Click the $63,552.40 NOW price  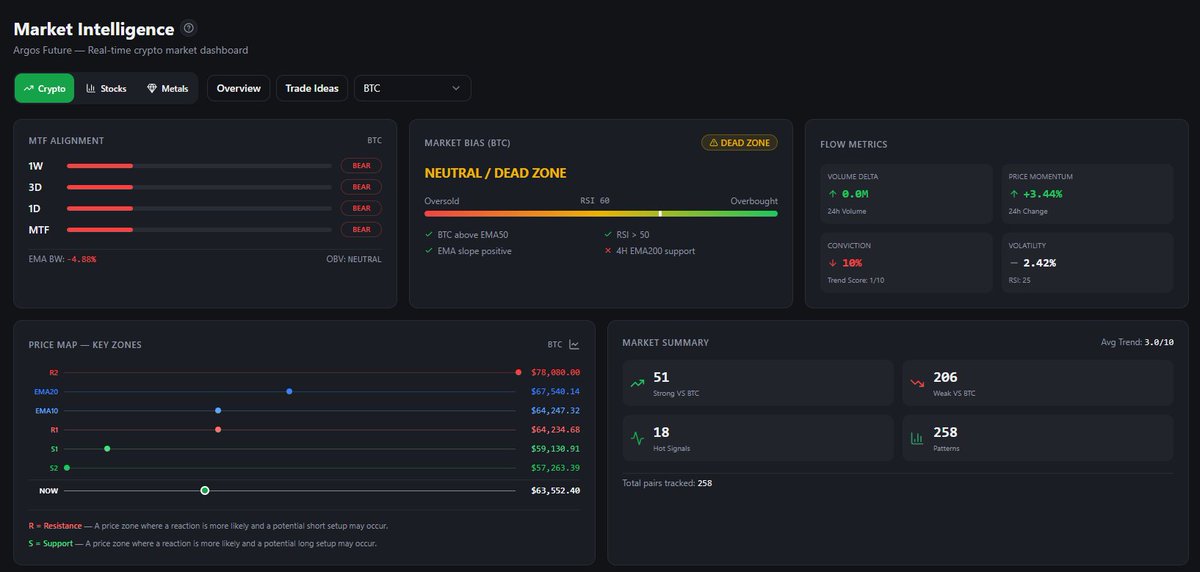pyautogui.click(x=556, y=490)
